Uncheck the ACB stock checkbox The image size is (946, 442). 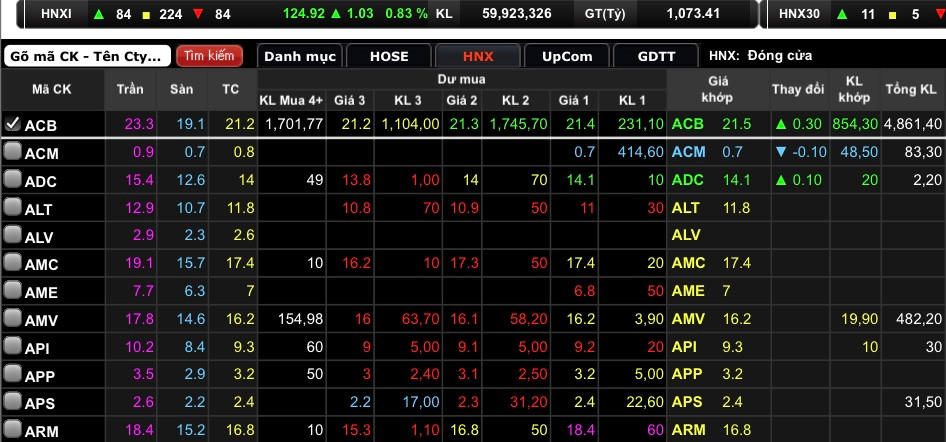[12, 124]
